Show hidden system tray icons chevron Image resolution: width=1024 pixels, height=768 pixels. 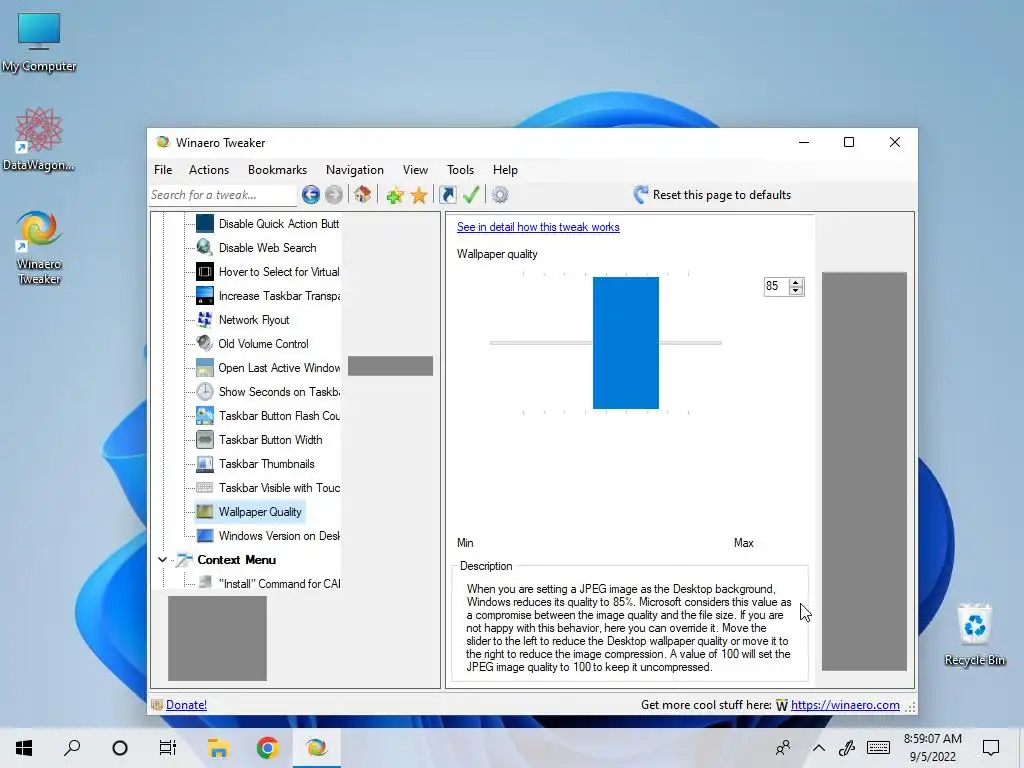818,748
